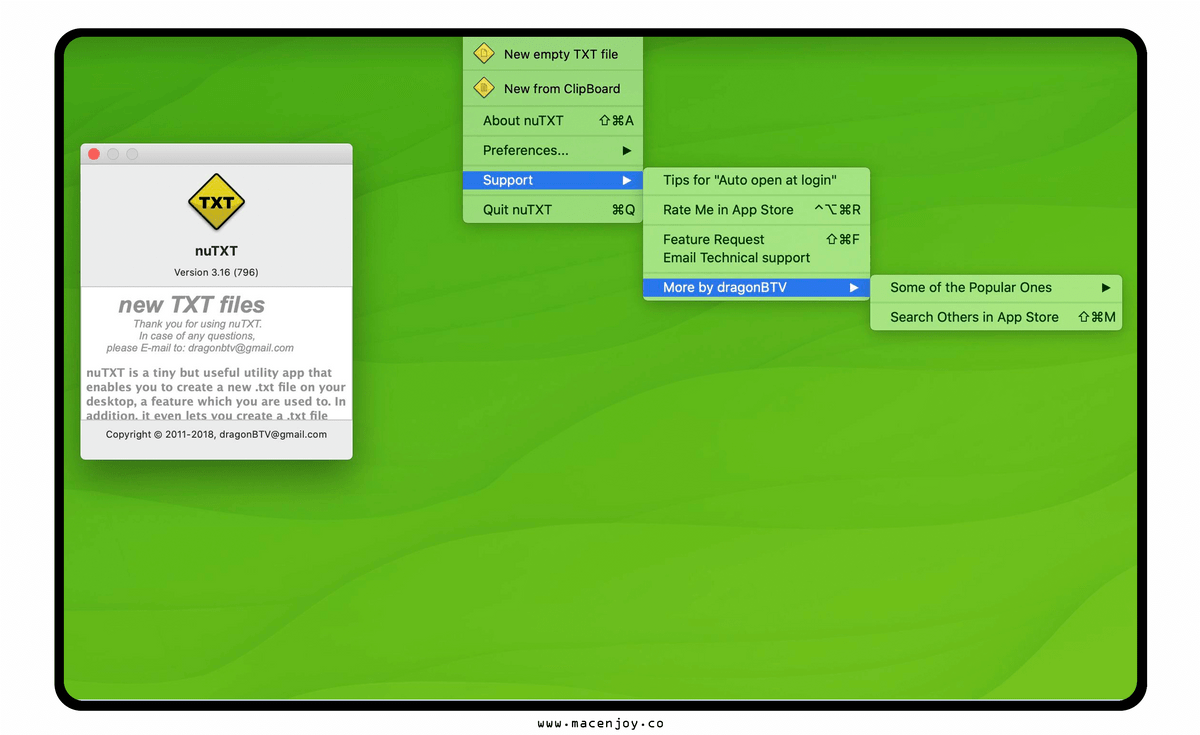Click the yellow icon beside New from ClipBoard
The width and height of the screenshot is (1200, 735).
pos(484,88)
